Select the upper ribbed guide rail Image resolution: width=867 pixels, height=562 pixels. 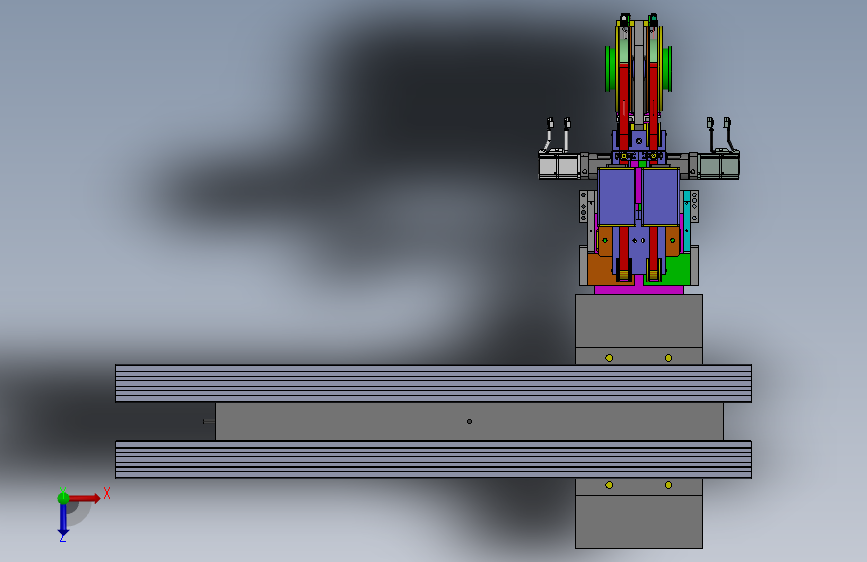click(434, 383)
